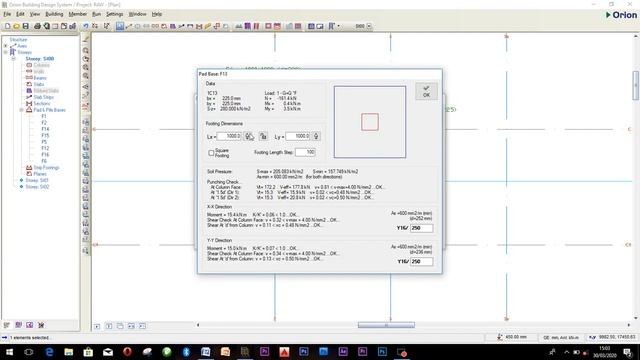The image size is (640, 360).
Task: Open the Run menu
Action: click(x=96, y=14)
